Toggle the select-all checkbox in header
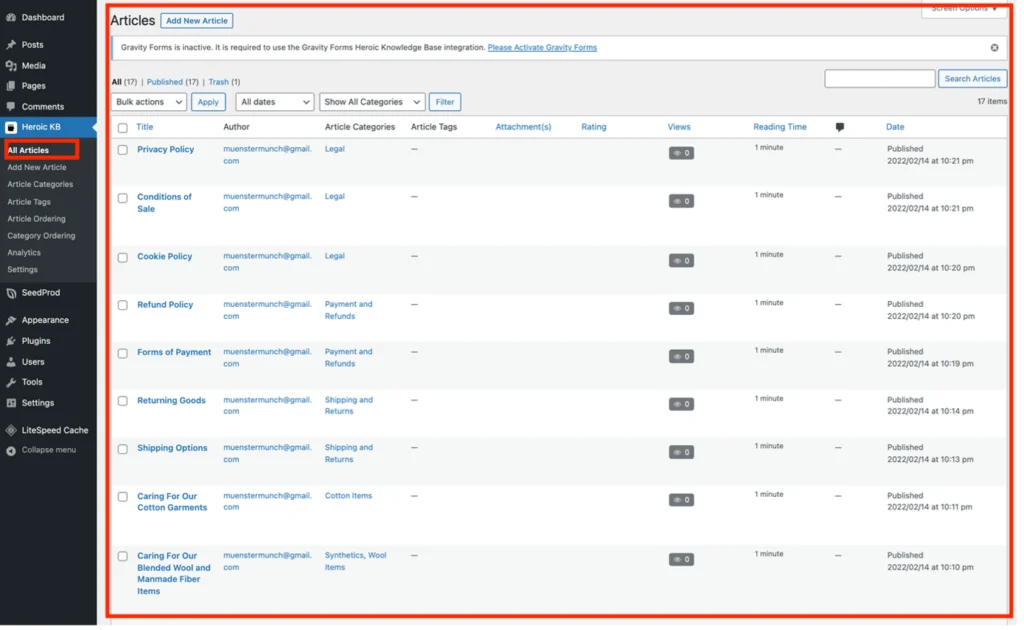 pyautogui.click(x=123, y=129)
